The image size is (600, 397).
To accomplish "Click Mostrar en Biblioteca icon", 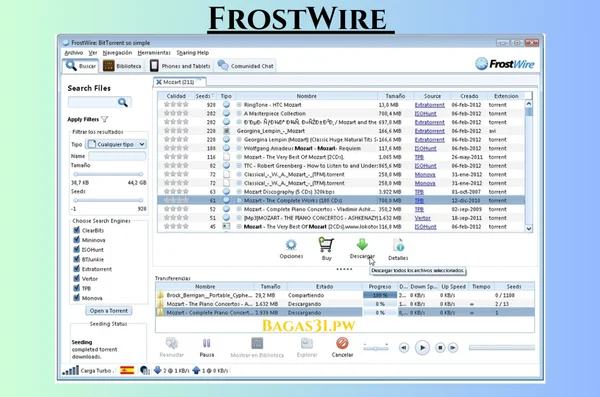I will pyautogui.click(x=257, y=343).
